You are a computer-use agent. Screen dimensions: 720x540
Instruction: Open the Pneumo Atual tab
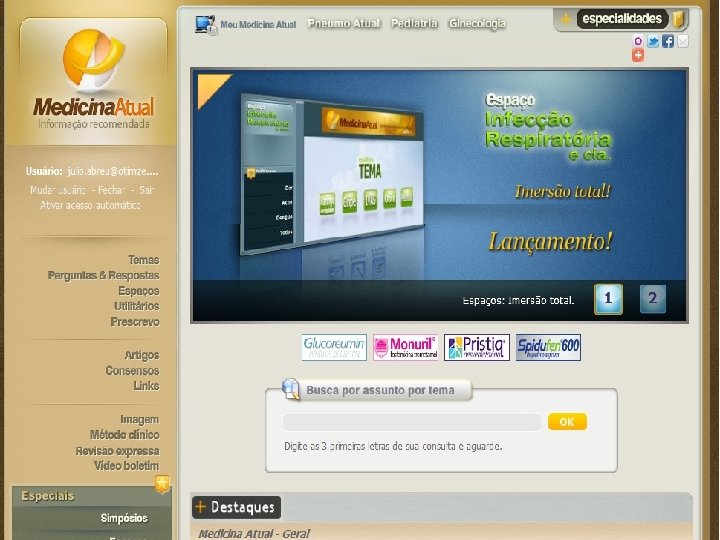[x=344, y=23]
